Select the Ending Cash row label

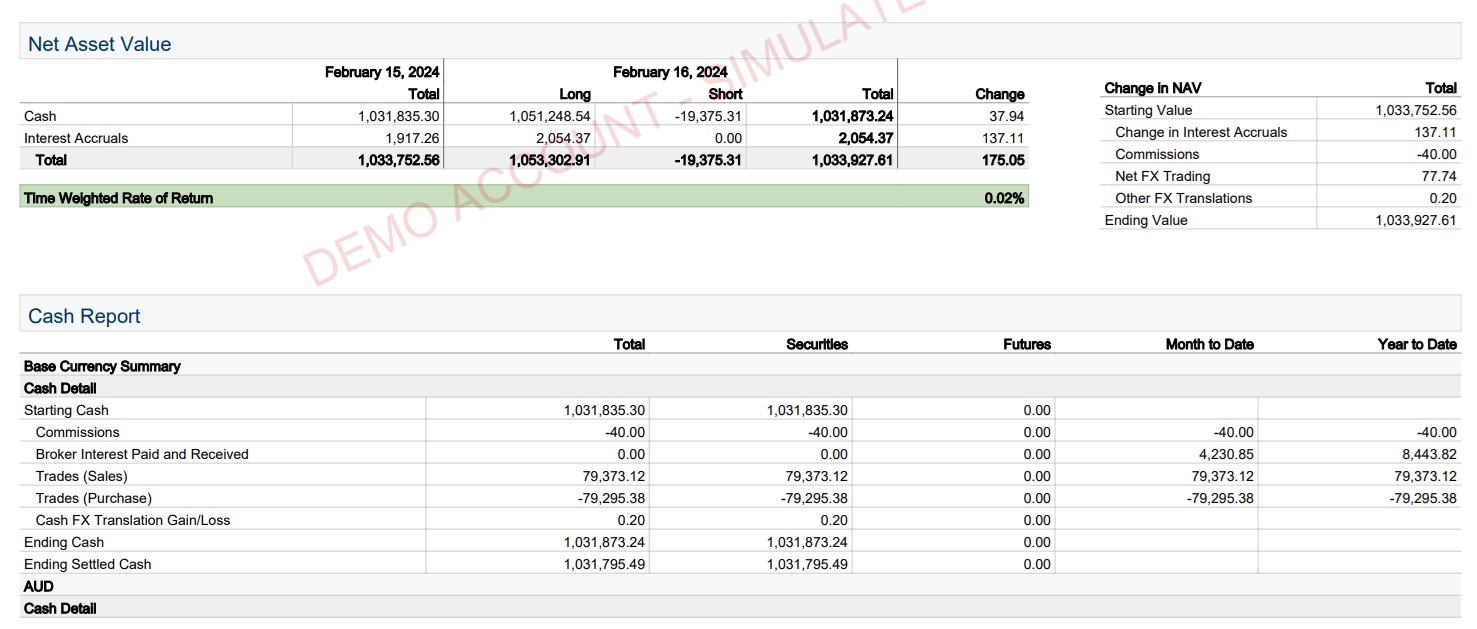(x=64, y=542)
